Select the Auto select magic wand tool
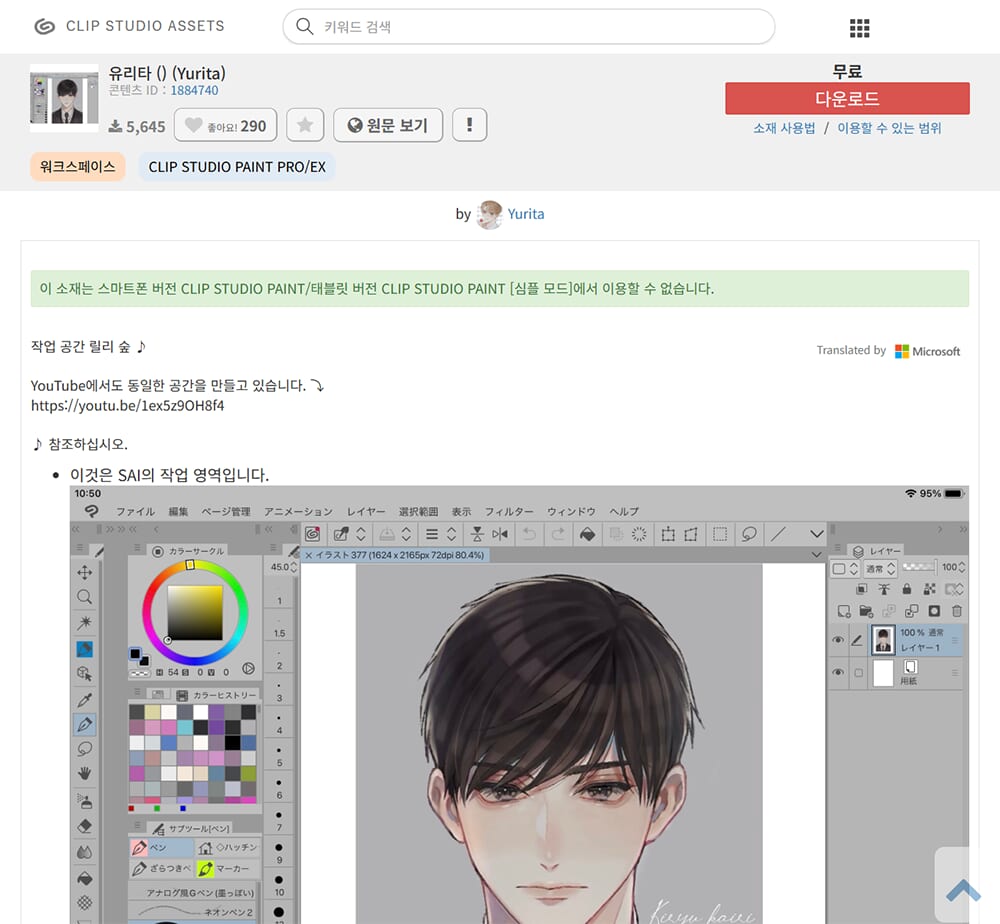 pyautogui.click(x=84, y=622)
